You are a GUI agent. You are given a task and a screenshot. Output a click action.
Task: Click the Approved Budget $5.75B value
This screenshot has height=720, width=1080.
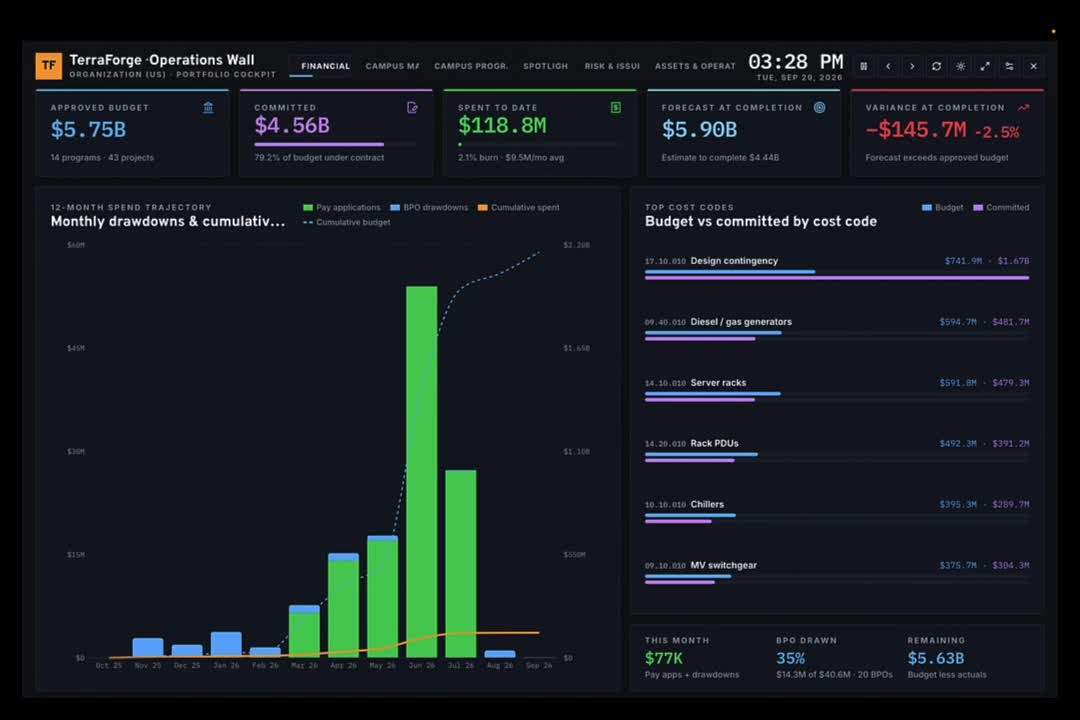coord(88,130)
